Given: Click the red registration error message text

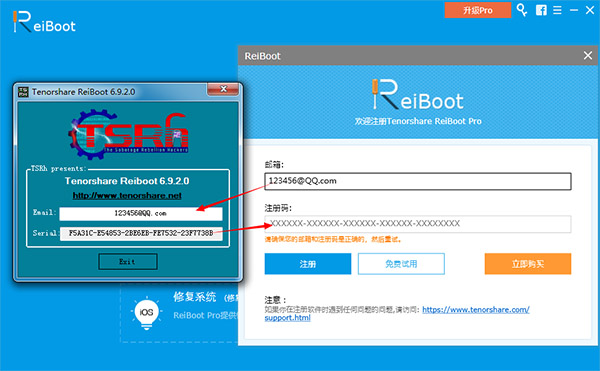Looking at the screenshot, I should 333,240.
